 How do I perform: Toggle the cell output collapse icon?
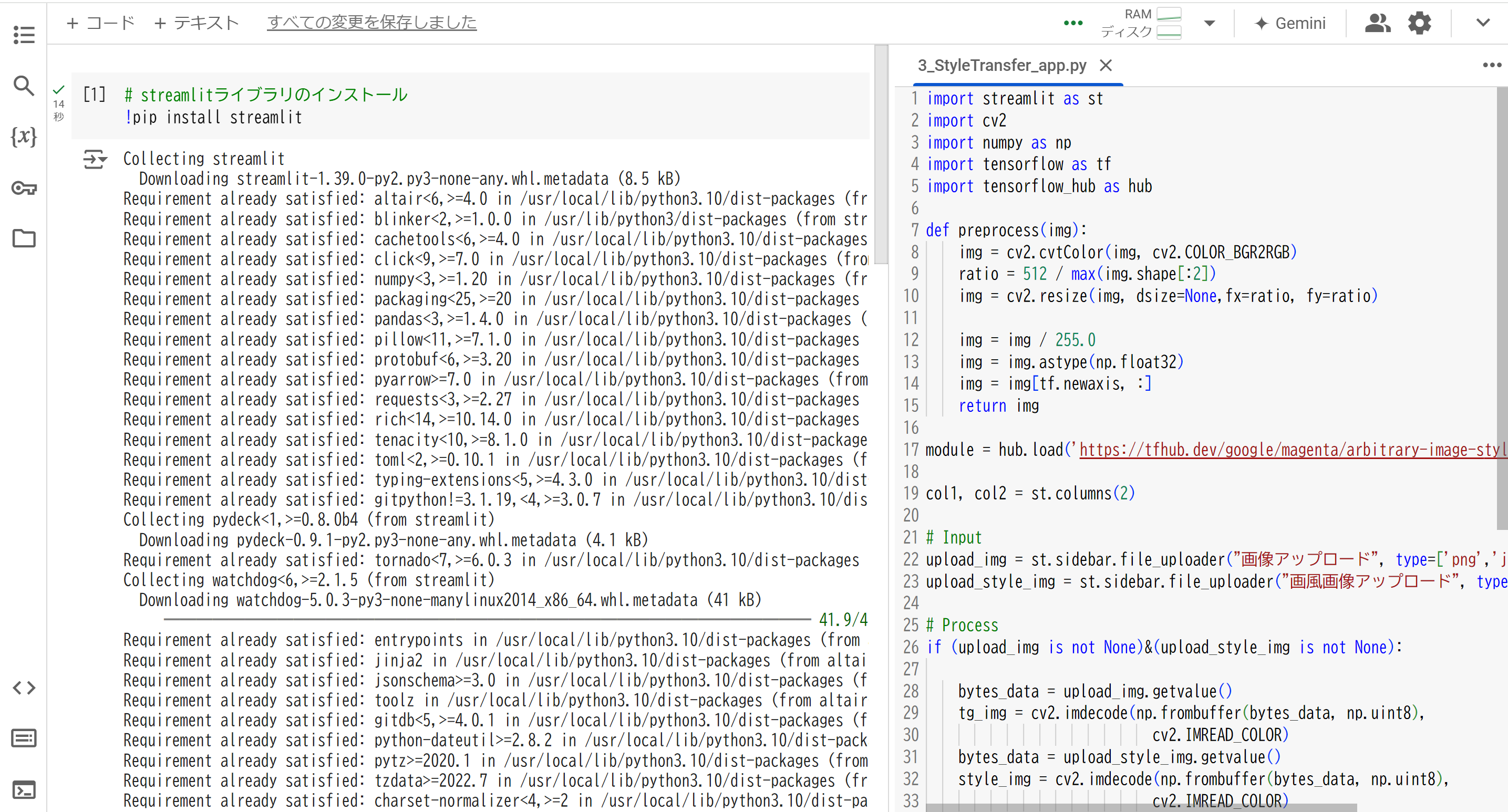click(x=95, y=159)
